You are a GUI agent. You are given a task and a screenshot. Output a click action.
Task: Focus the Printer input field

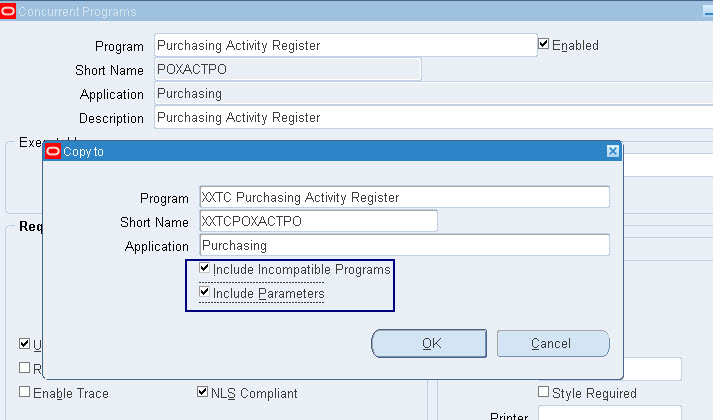(x=610, y=414)
